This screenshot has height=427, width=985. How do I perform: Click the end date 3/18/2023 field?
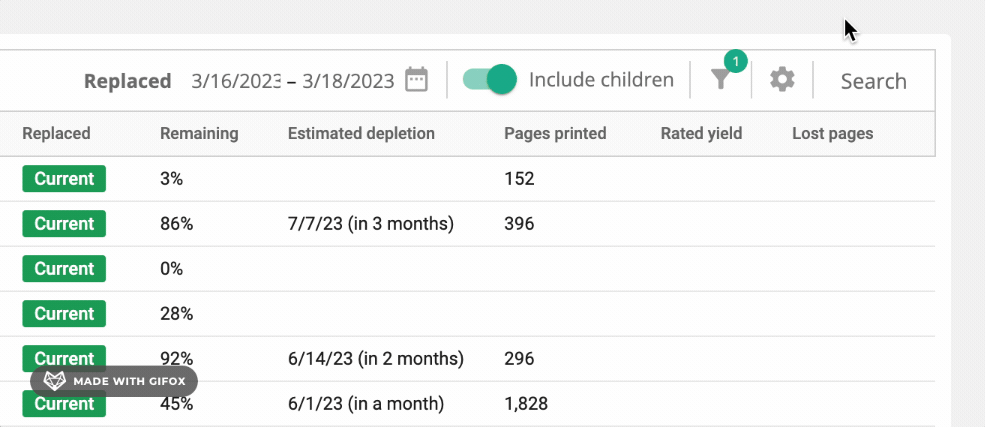[x=348, y=81]
